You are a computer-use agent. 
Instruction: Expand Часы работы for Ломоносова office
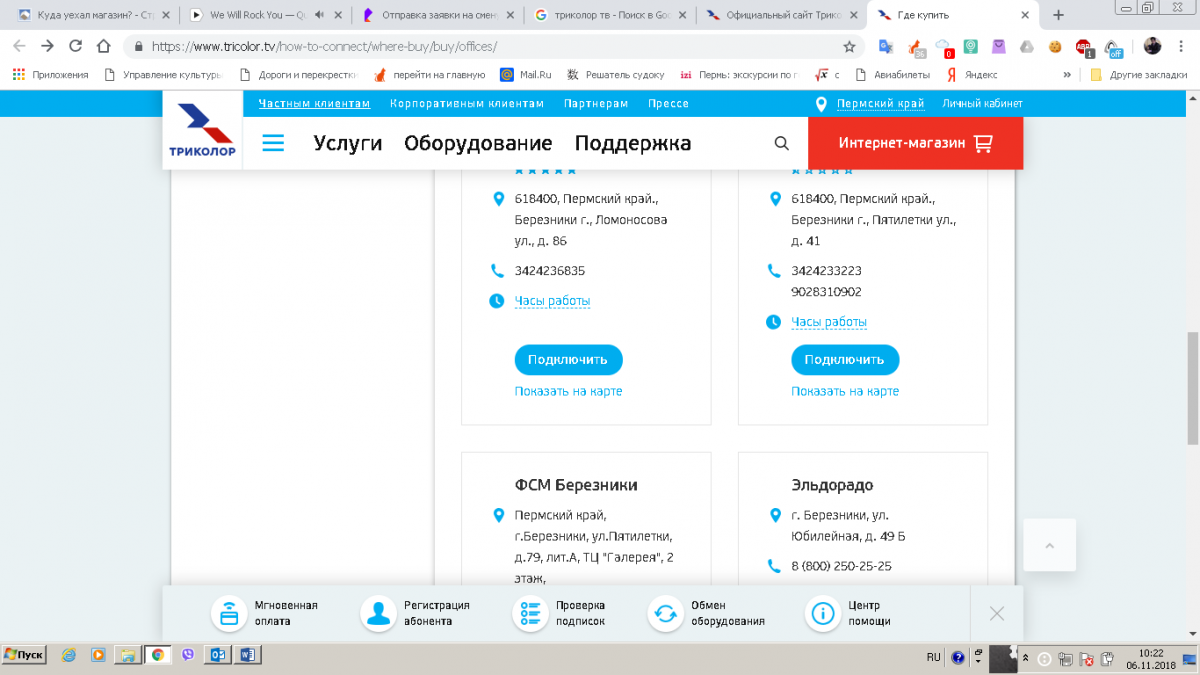(x=552, y=301)
